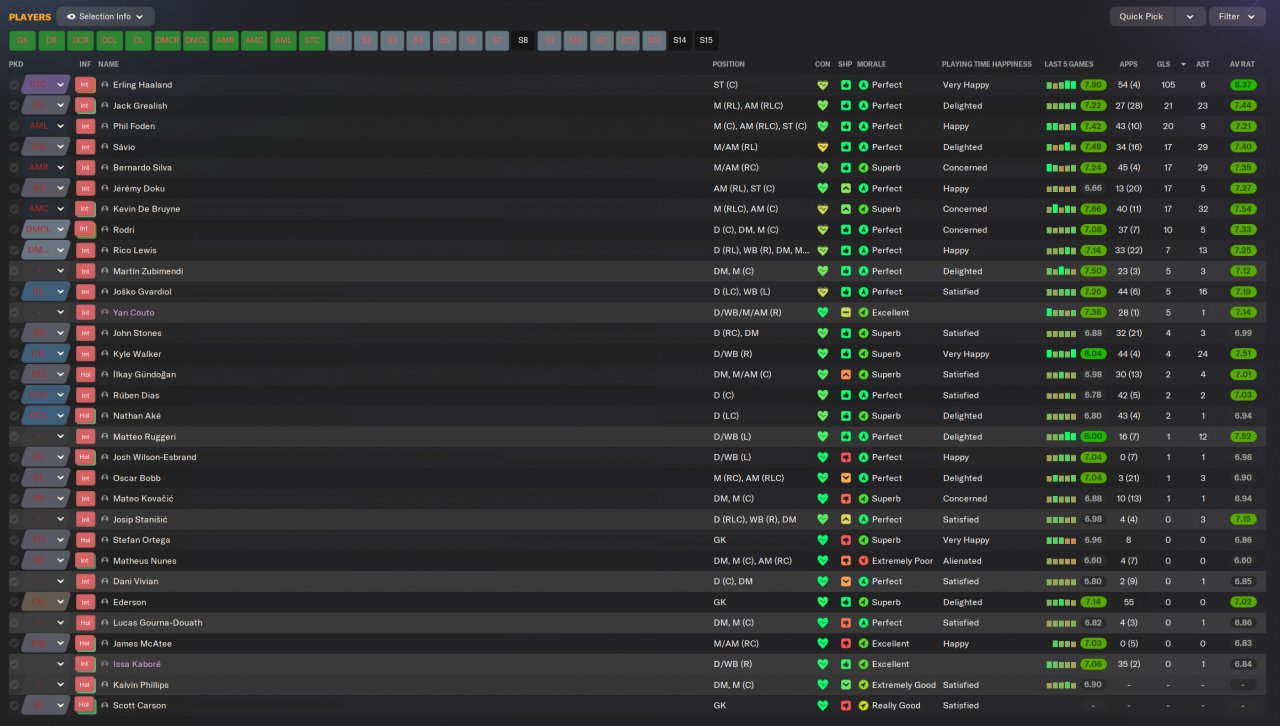Viewport: 1280px width, 726px height.
Task: Toggle the pick checkmark for Ederson
Action: tap(14, 602)
